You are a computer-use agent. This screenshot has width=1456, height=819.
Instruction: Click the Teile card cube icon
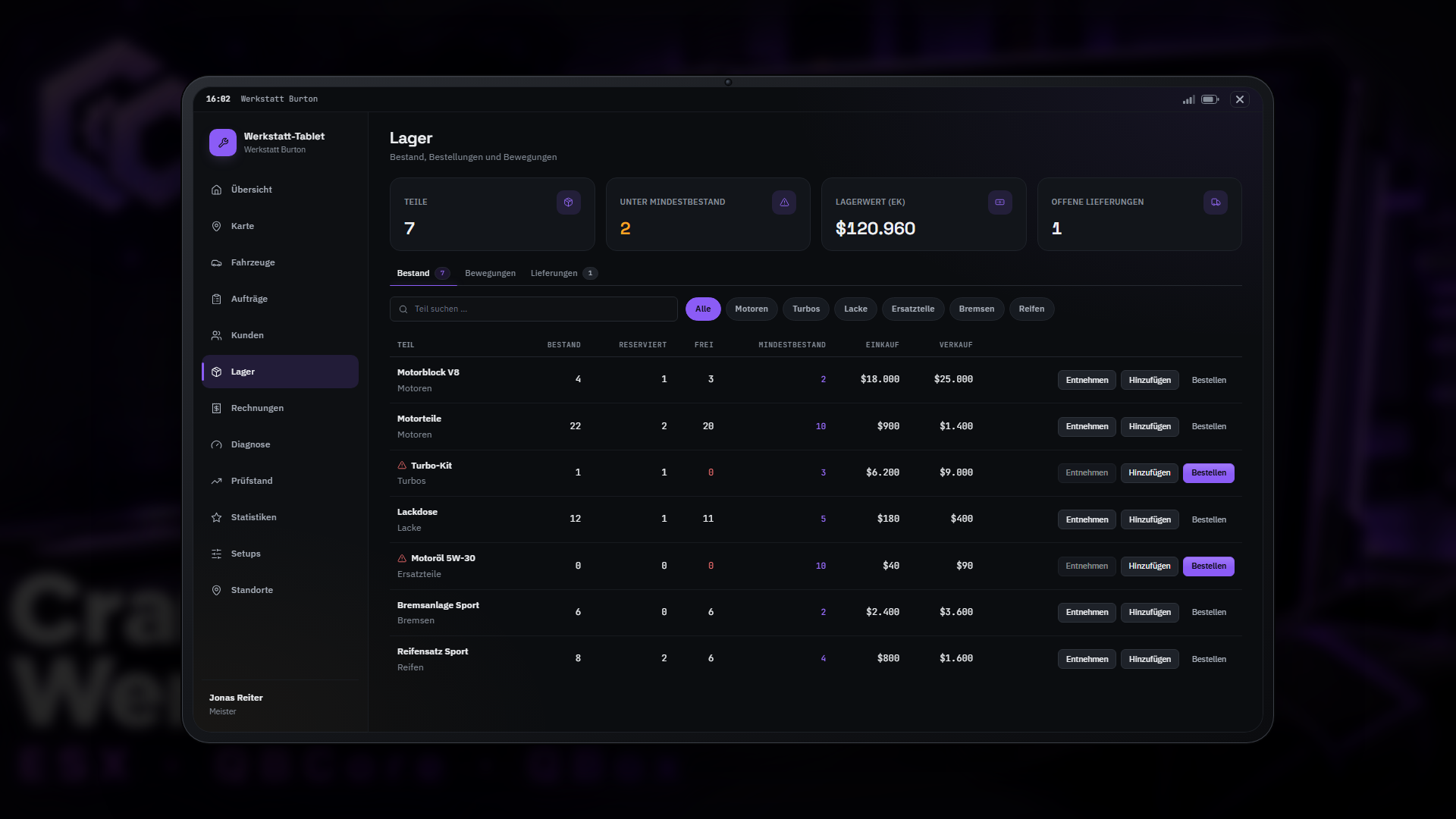point(569,202)
